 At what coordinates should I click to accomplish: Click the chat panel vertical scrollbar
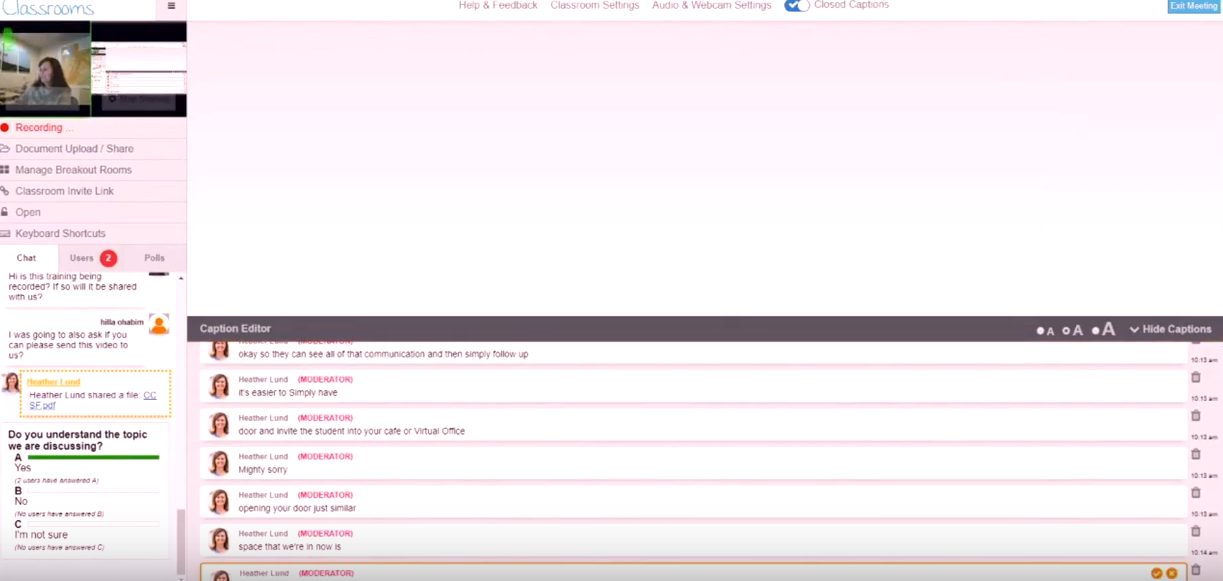(x=181, y=540)
